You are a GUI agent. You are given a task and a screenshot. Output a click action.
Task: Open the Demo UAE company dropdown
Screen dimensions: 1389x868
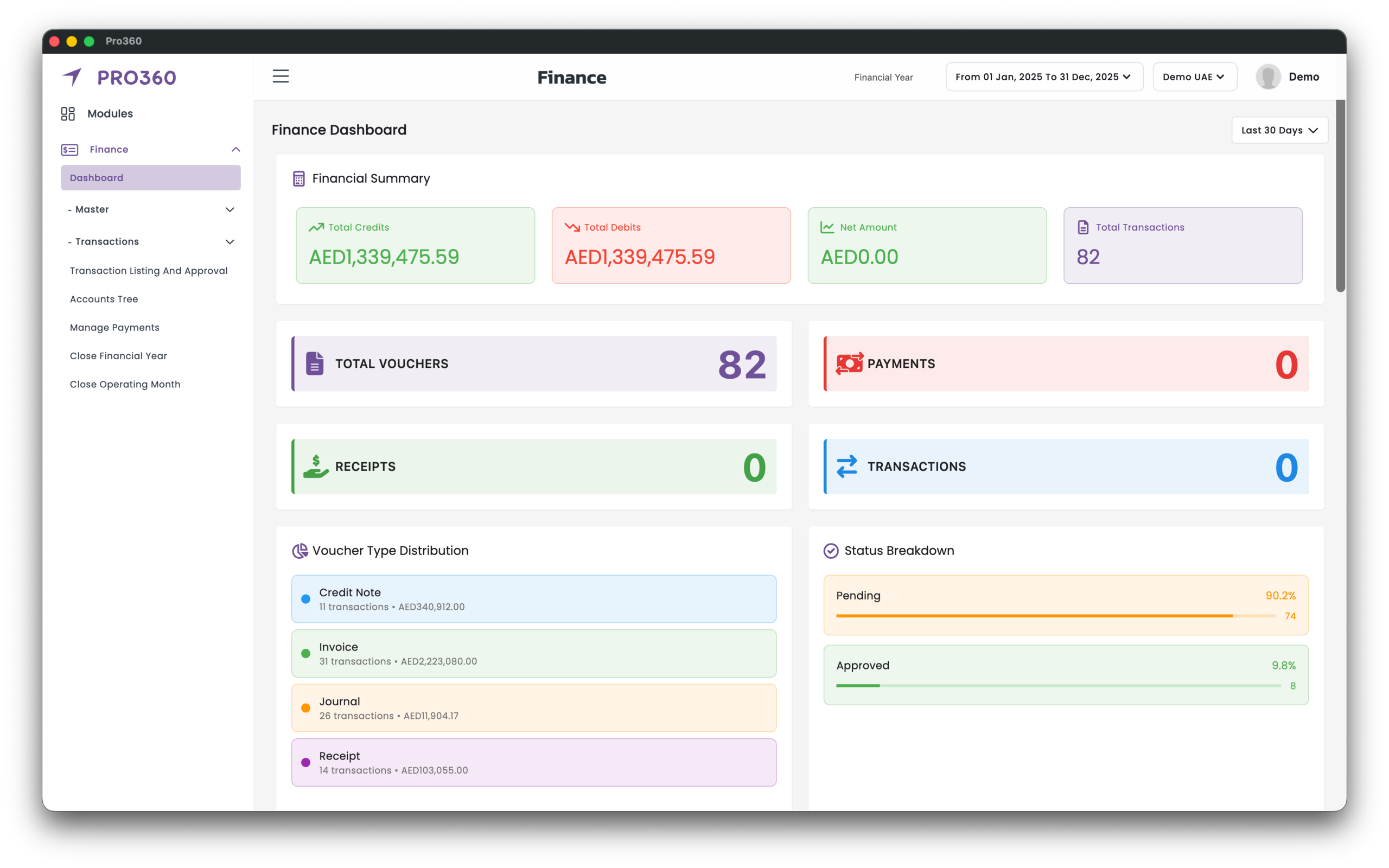coord(1194,77)
